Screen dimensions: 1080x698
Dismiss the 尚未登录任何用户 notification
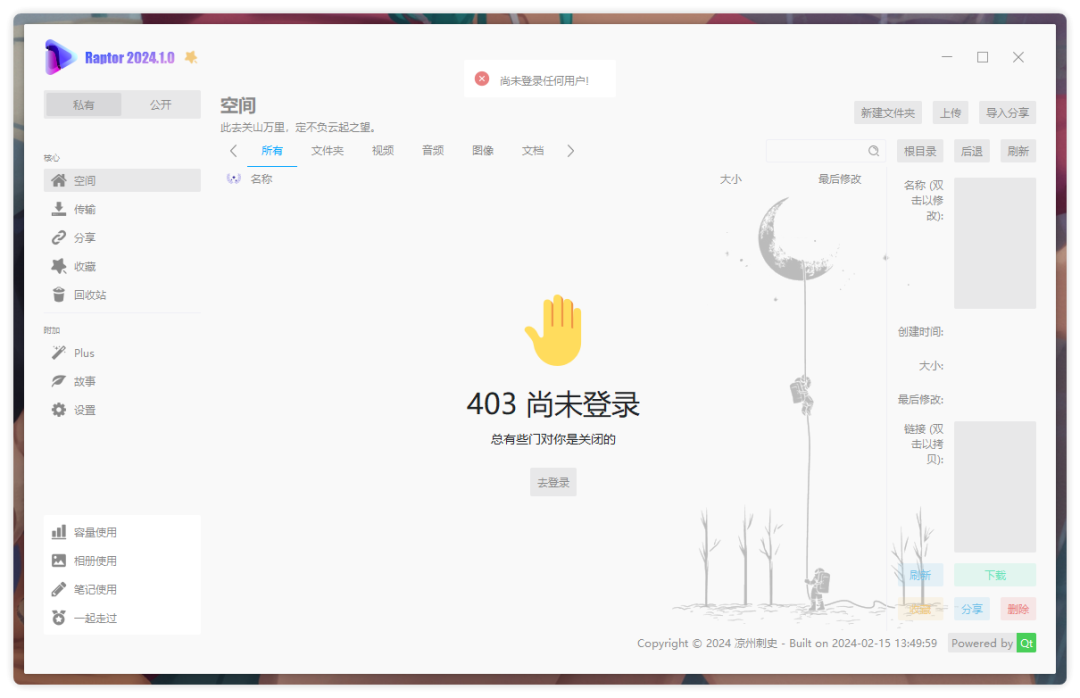click(481, 78)
